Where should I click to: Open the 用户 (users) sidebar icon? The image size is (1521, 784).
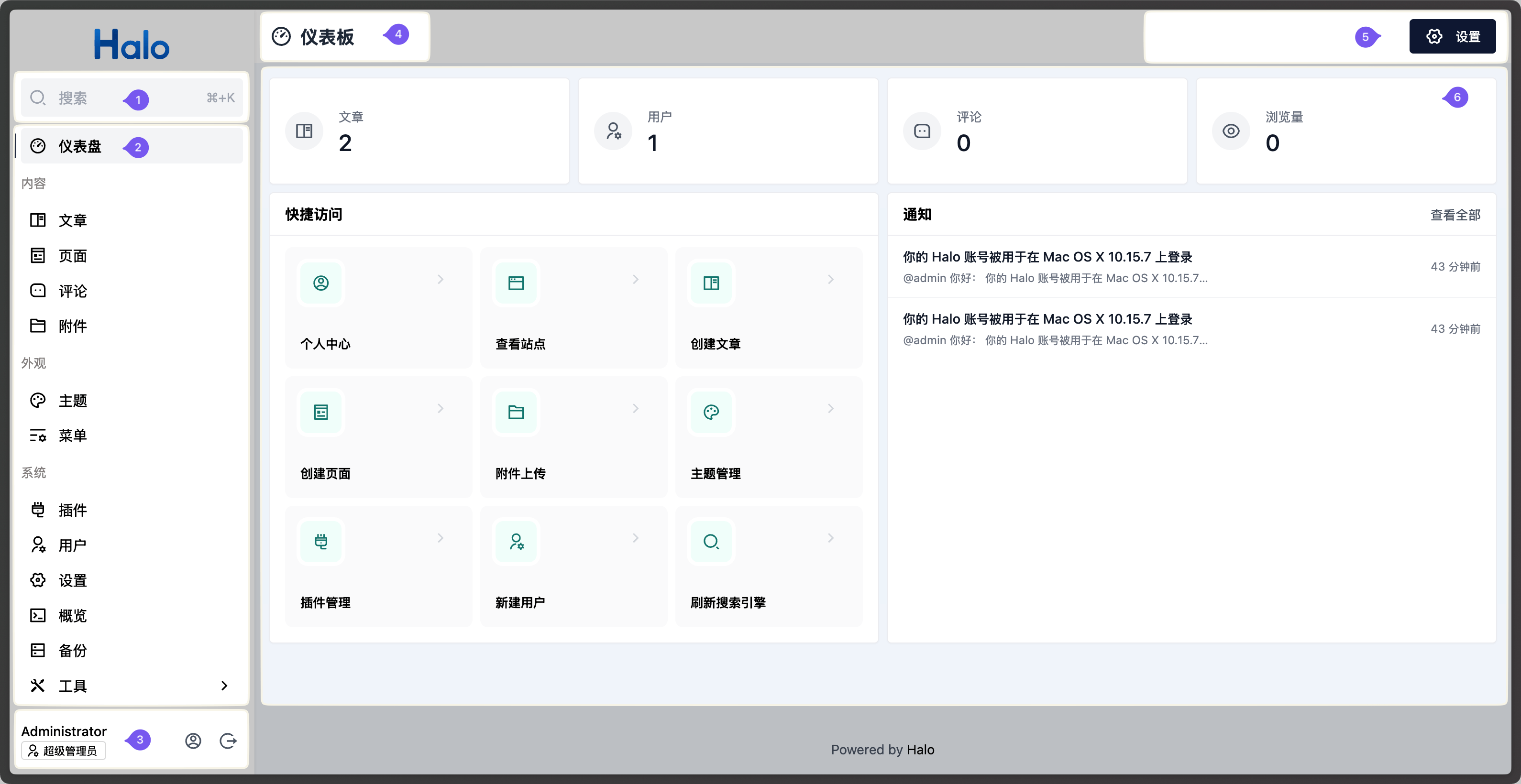tap(38, 545)
